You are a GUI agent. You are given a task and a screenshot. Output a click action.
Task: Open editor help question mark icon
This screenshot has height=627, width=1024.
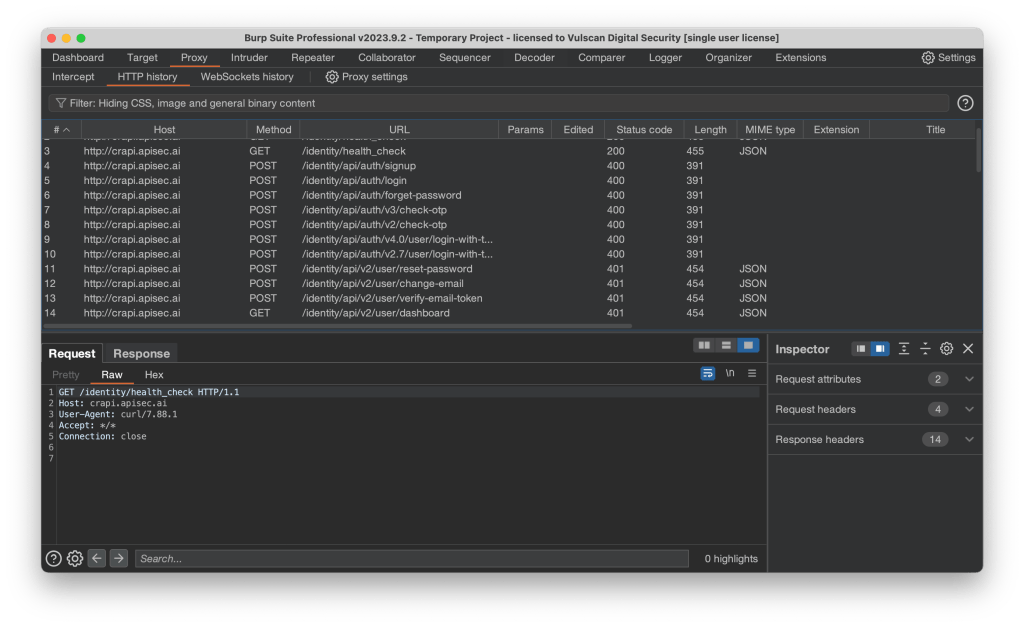(x=54, y=558)
